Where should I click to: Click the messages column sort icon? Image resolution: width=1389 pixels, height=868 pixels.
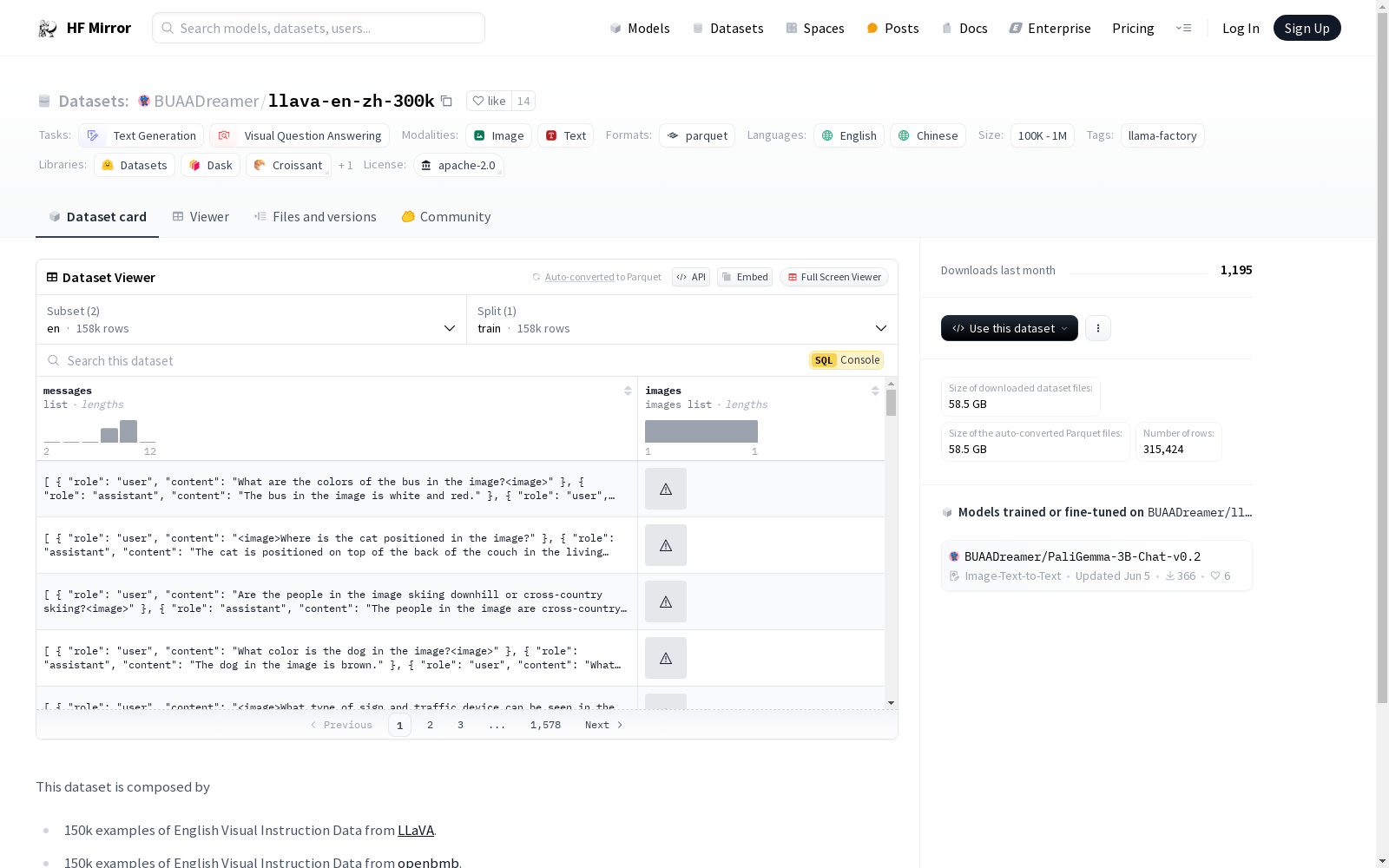628,391
